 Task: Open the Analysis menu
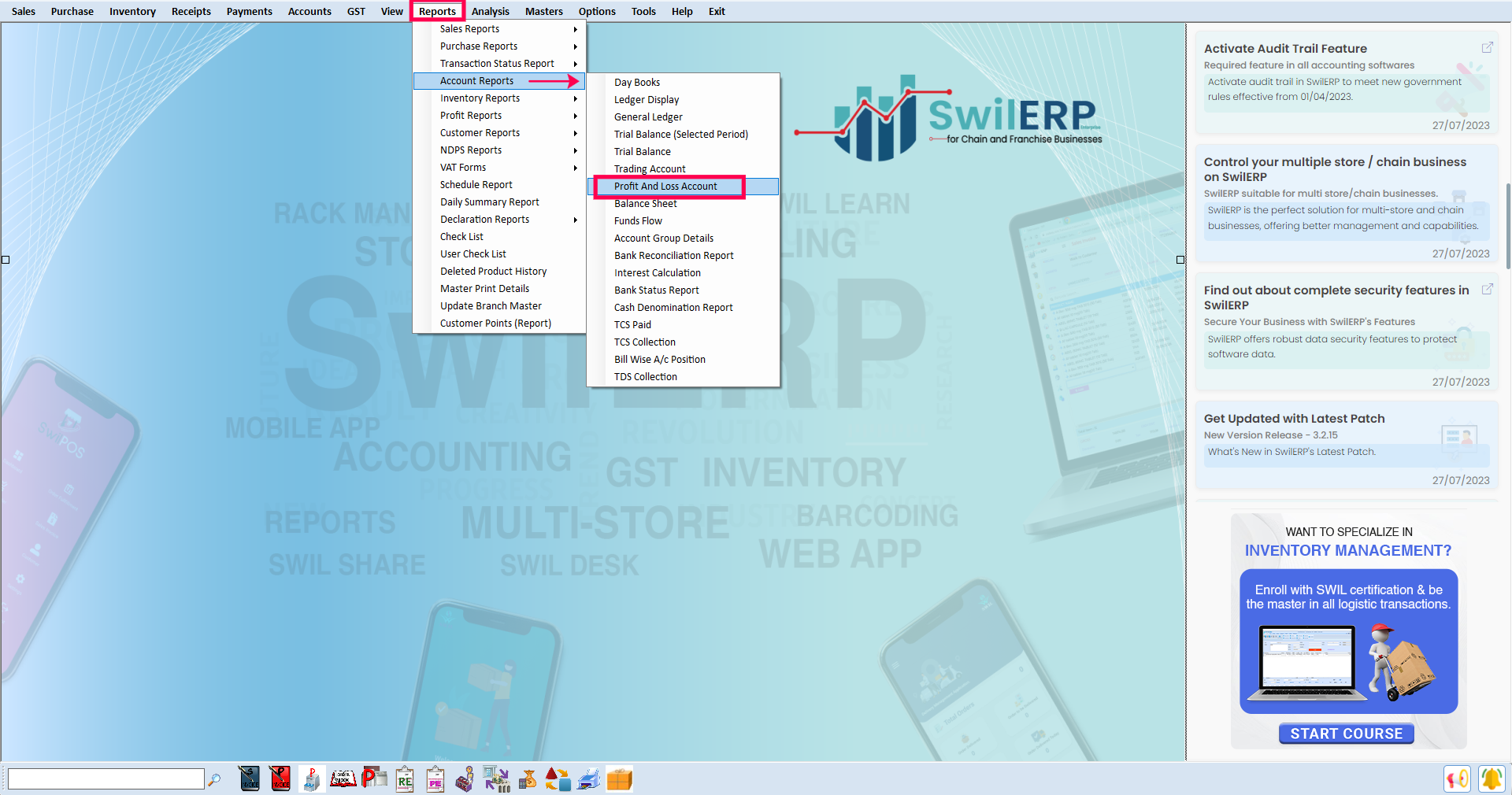[x=491, y=11]
